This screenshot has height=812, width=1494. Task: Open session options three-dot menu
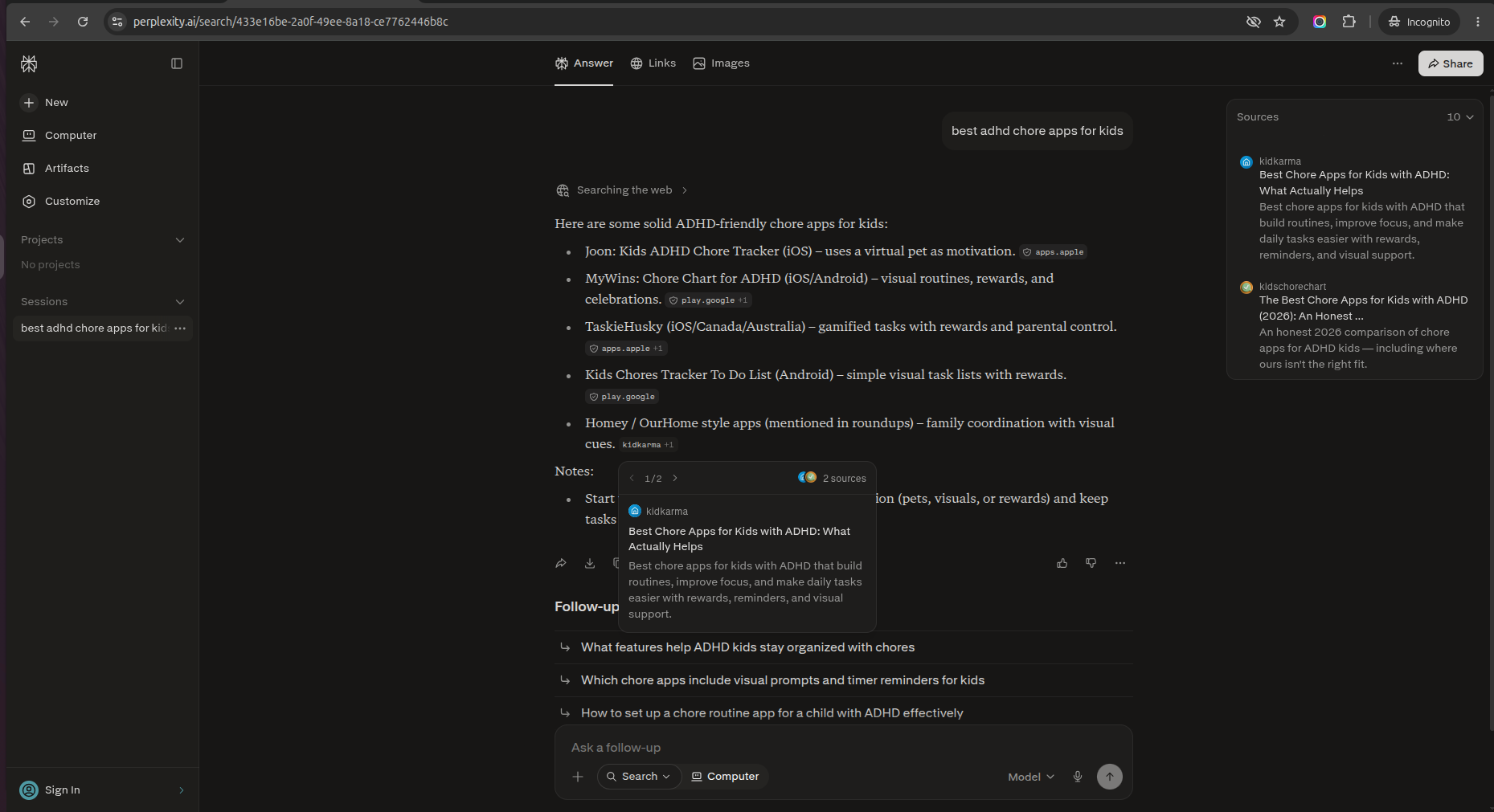(x=180, y=328)
